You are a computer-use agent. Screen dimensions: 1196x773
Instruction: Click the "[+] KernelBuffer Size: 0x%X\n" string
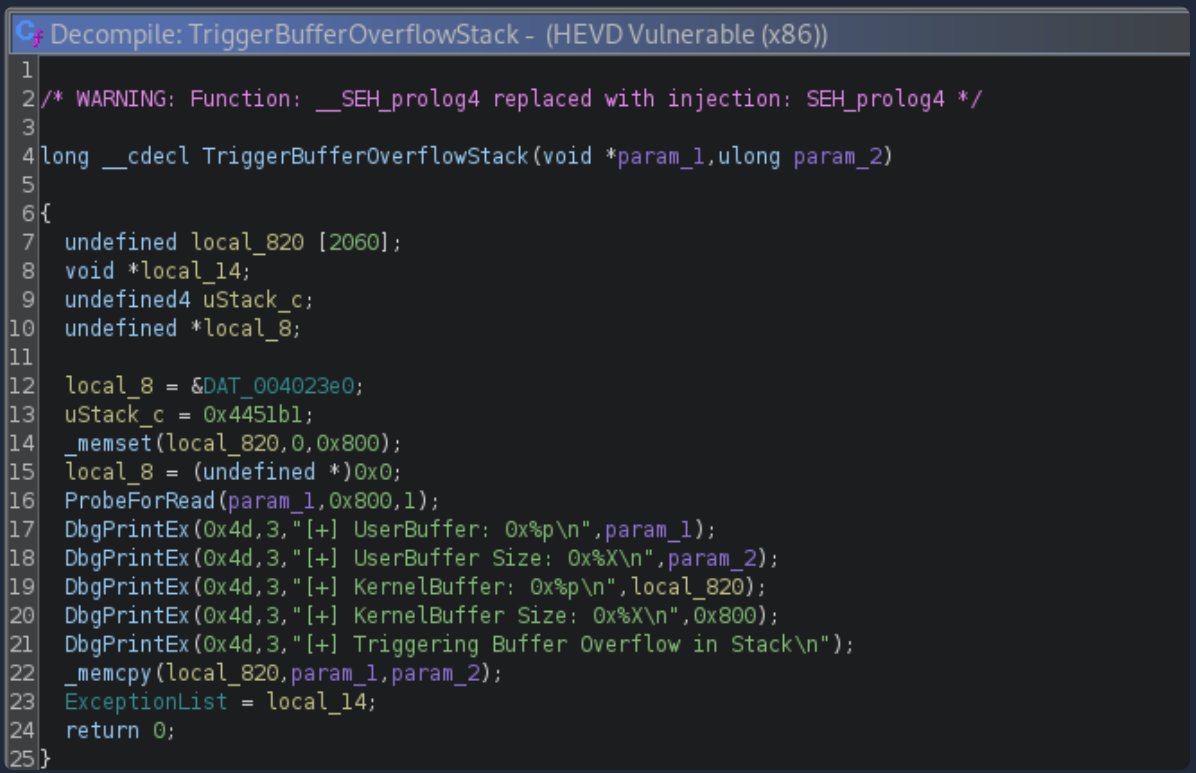(485, 616)
